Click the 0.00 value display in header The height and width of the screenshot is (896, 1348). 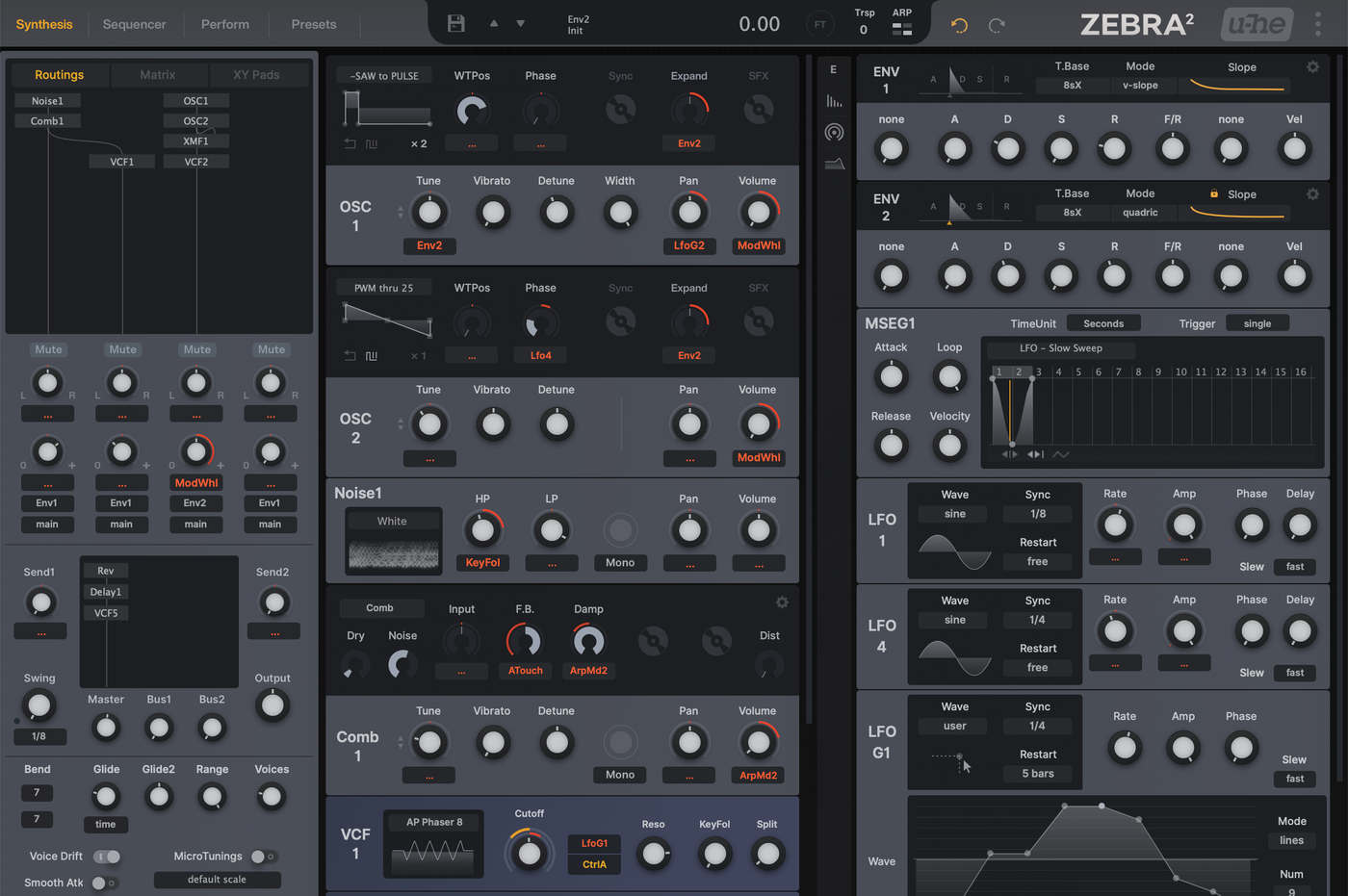point(759,24)
